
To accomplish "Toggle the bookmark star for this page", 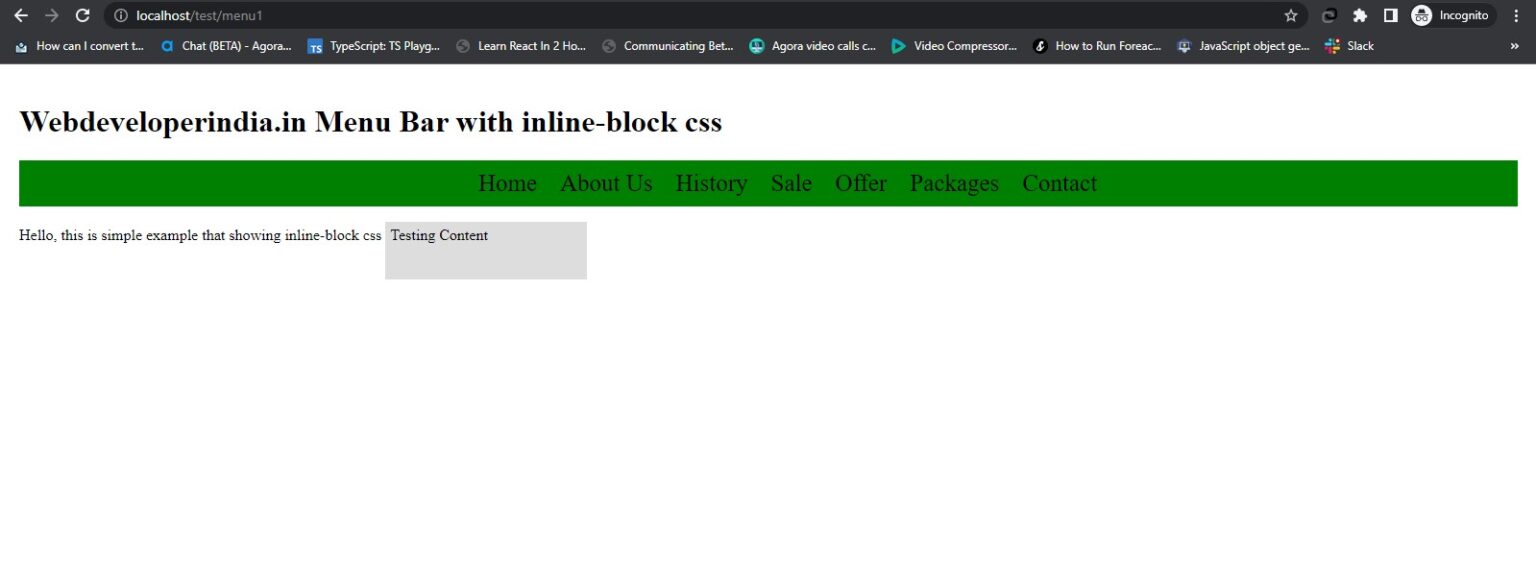I will point(1290,15).
